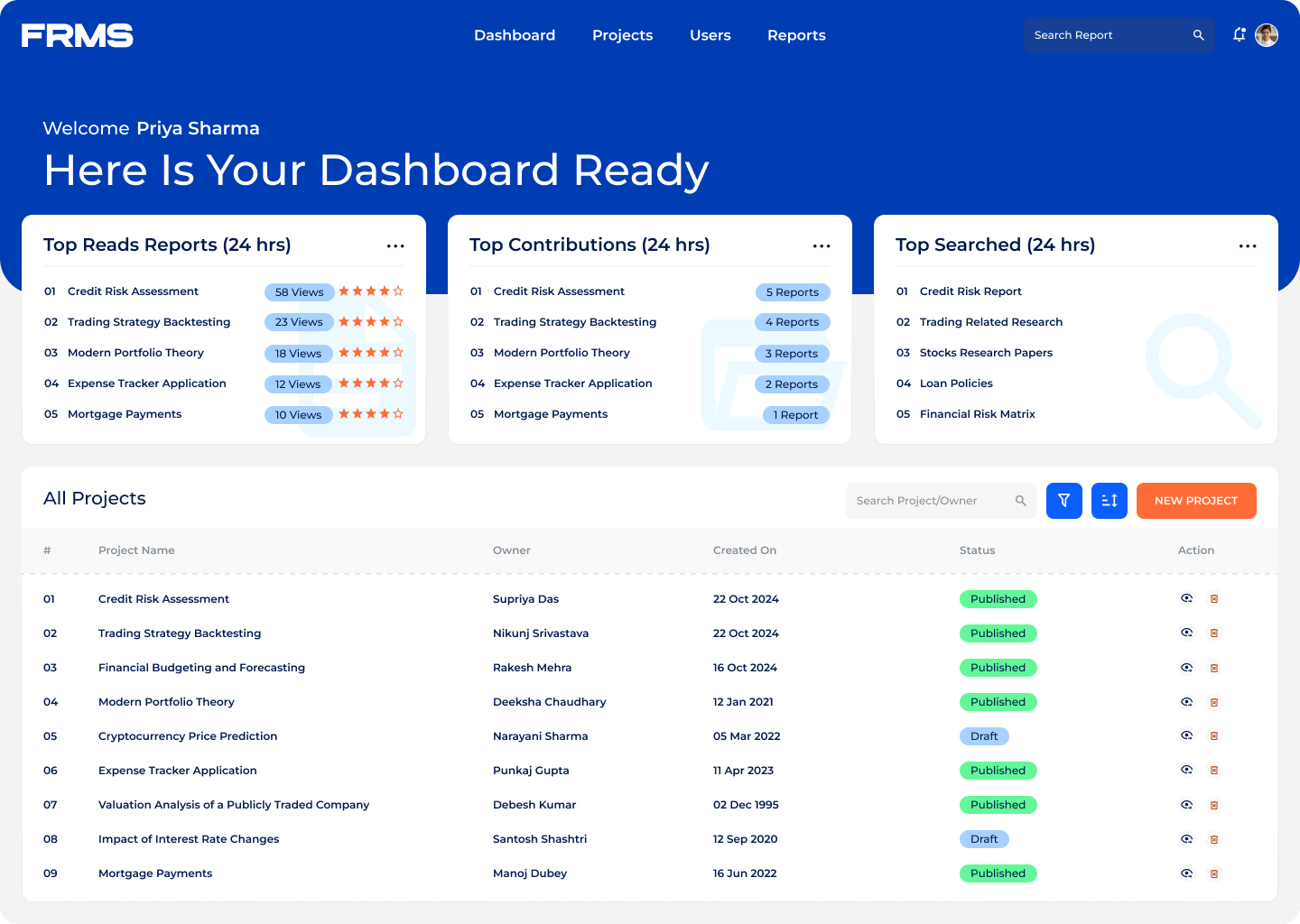Expand Top Searched more options menu
Image resolution: width=1300 pixels, height=924 pixels.
click(1248, 246)
